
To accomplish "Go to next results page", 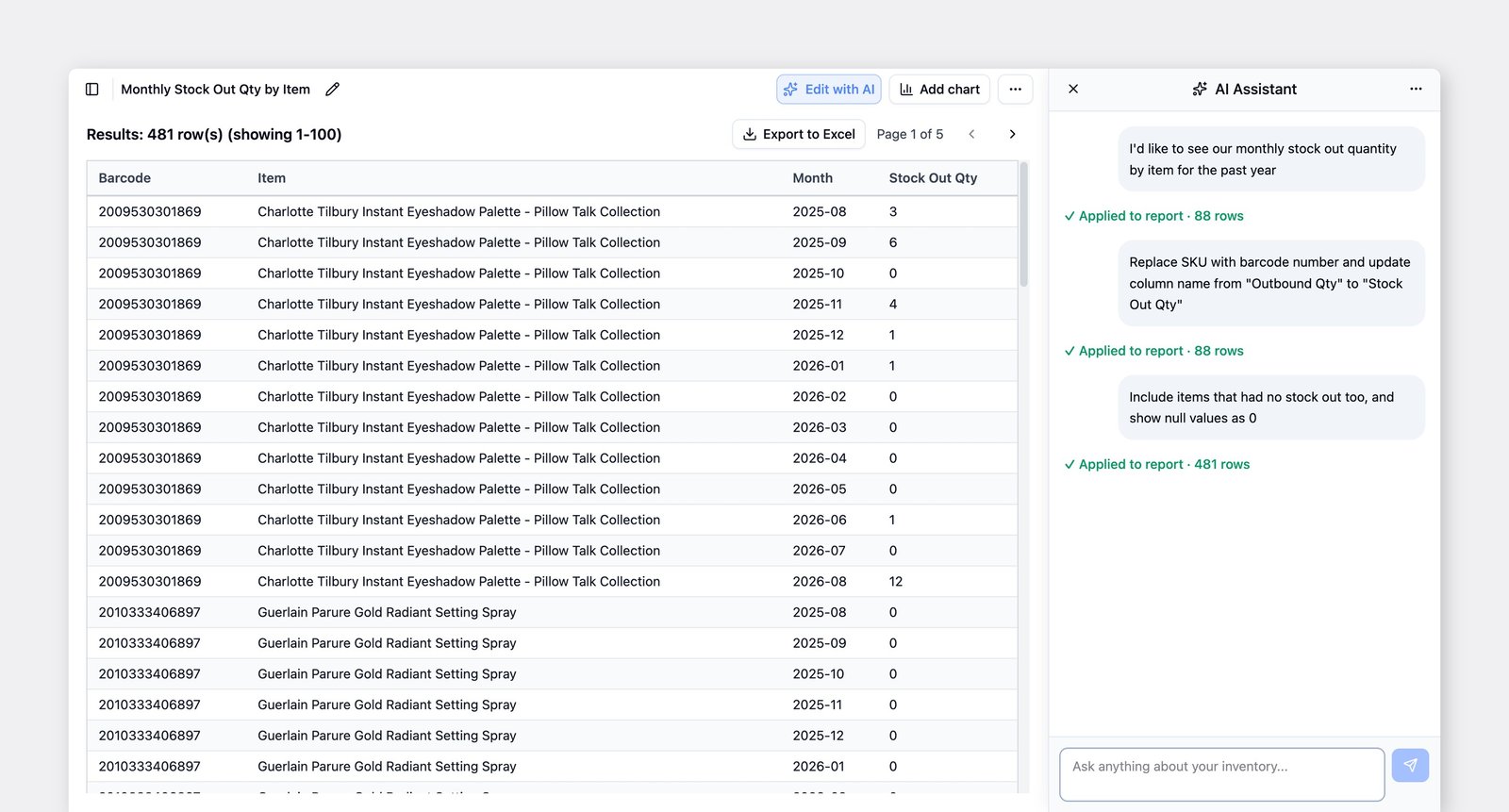I will tap(1012, 134).
